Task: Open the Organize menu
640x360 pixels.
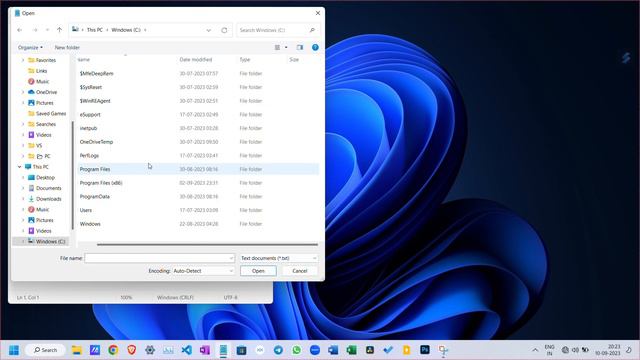Action: pyautogui.click(x=30, y=47)
